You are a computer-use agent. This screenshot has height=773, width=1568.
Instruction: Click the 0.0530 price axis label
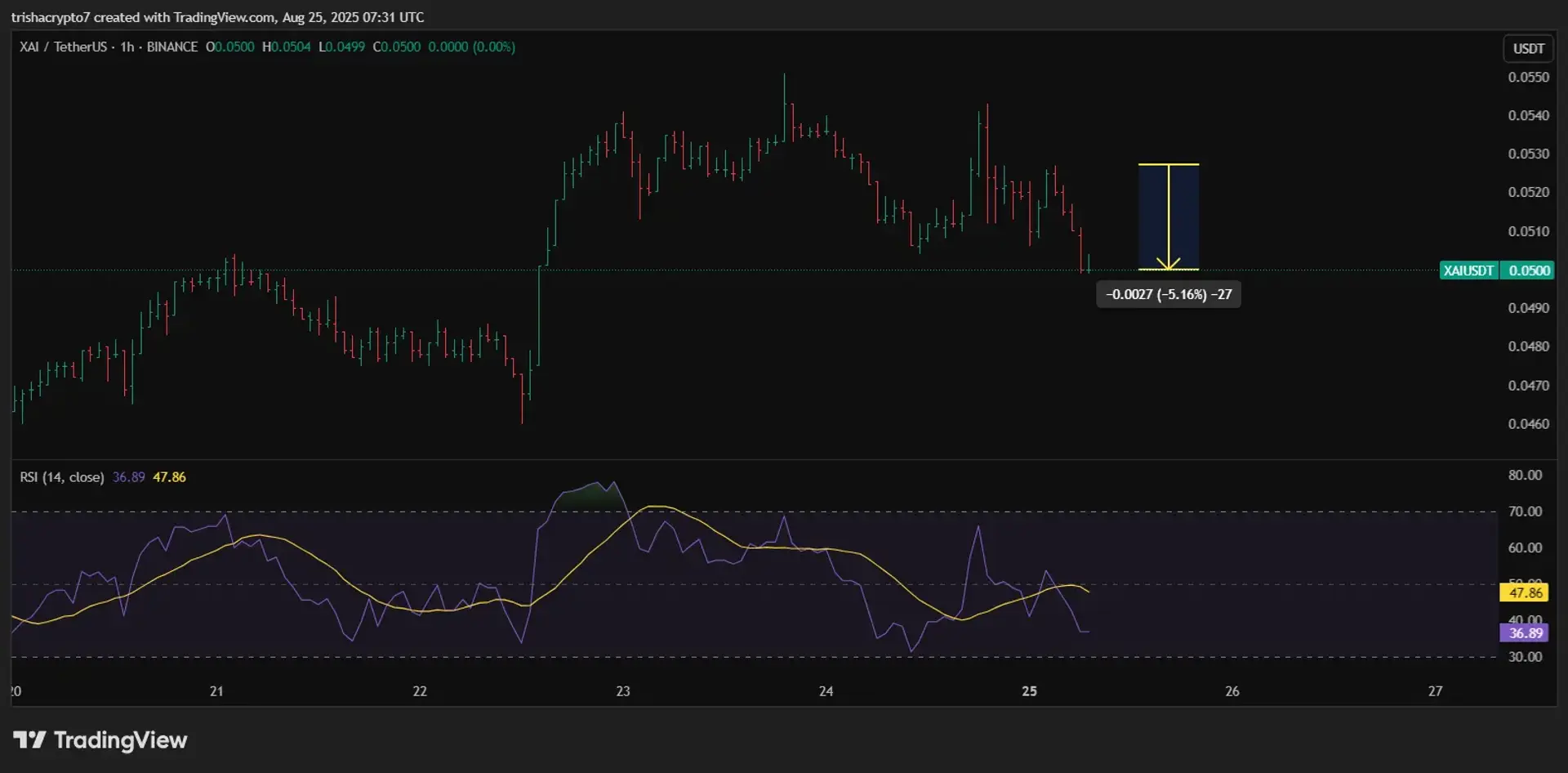[1528, 154]
